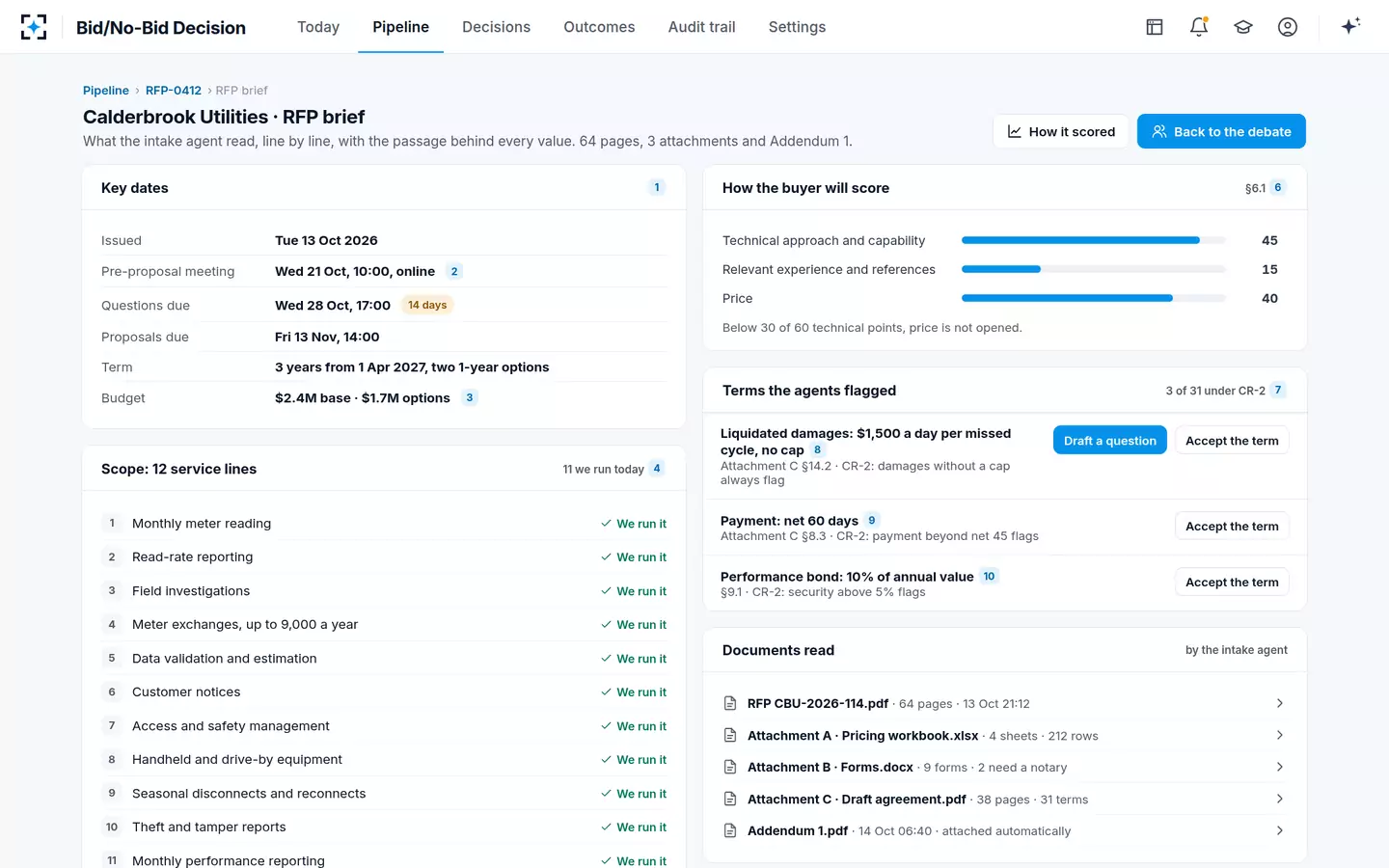Click the file icon beside Attachment C Draft agreement
The width and height of the screenshot is (1389, 868).
tap(730, 800)
